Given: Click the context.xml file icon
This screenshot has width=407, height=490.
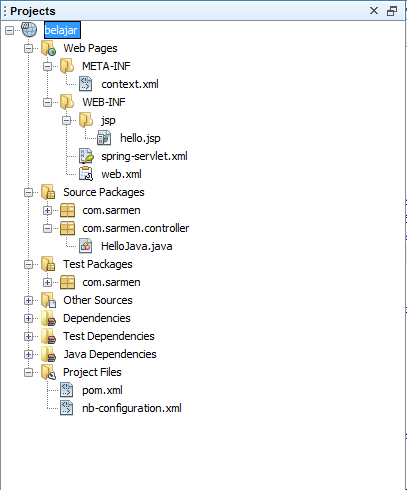Looking at the screenshot, I should (86, 84).
